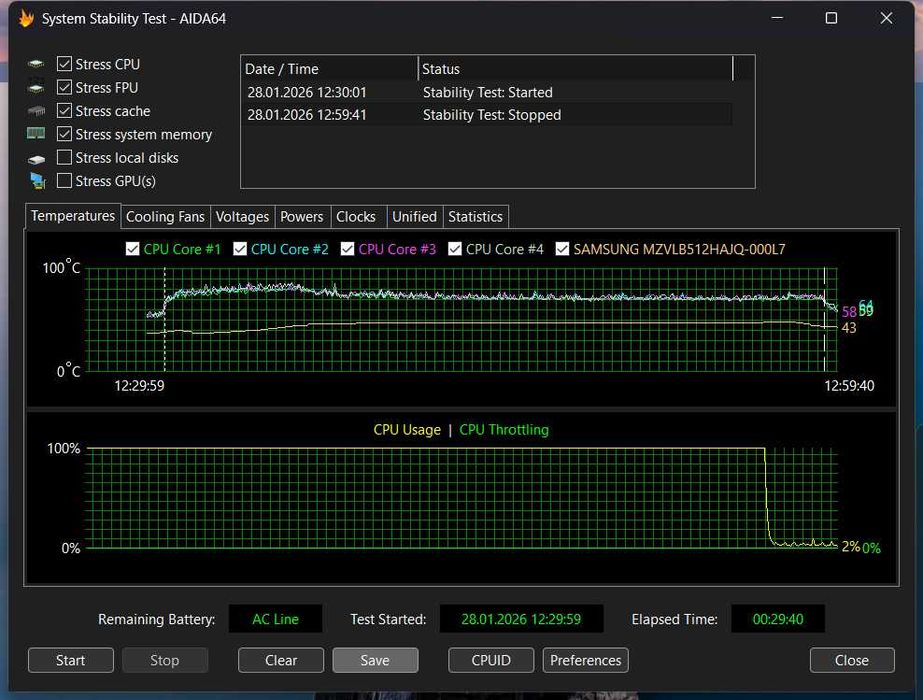The image size is (923, 700).
Task: Click the 28.01.2026 12:30:01 timestamp cell
Action: (307, 92)
